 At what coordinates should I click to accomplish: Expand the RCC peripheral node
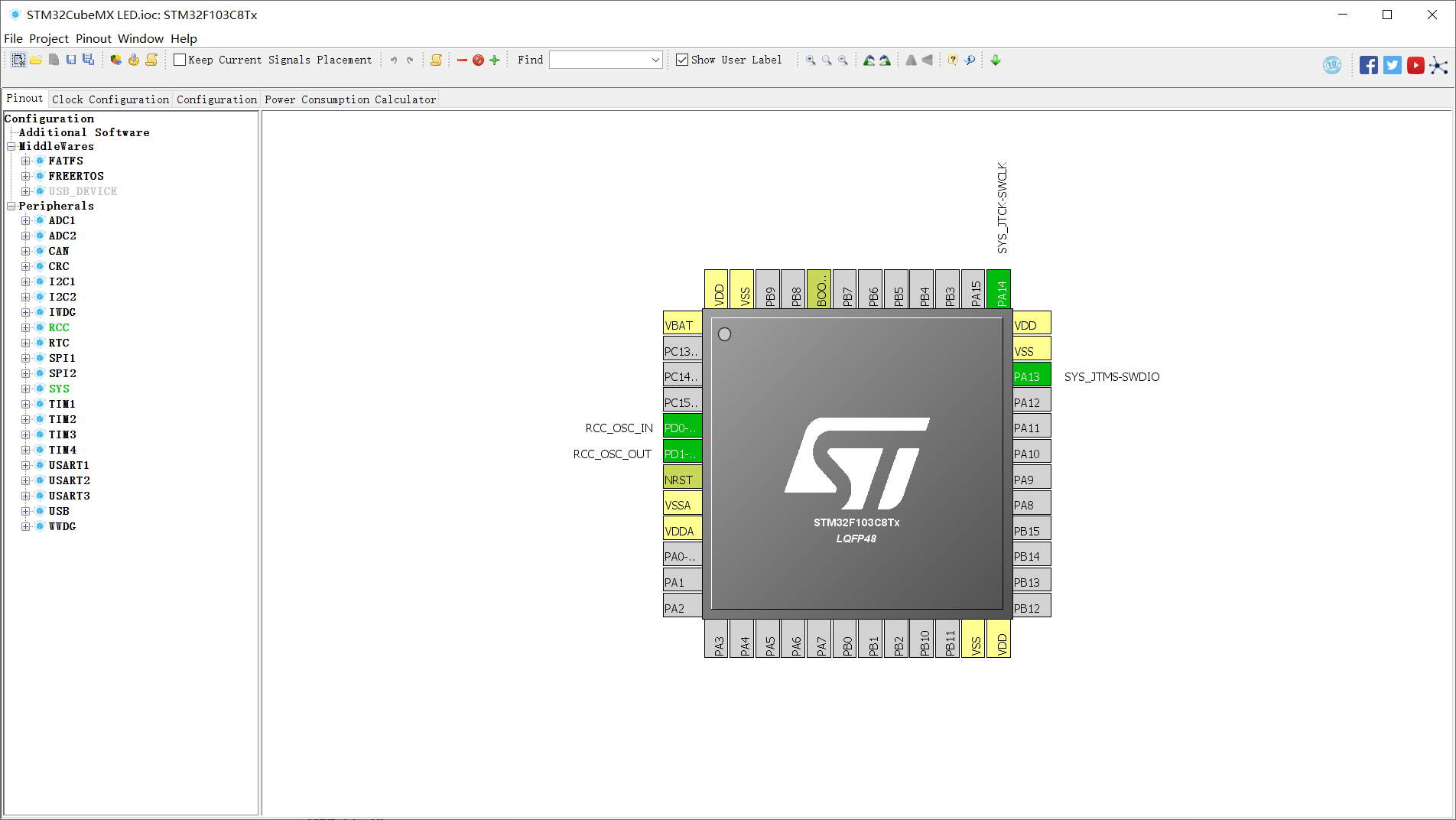27,327
